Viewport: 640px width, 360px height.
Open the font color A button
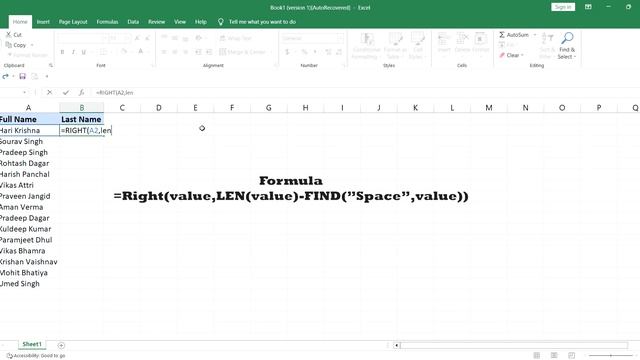click(140, 52)
